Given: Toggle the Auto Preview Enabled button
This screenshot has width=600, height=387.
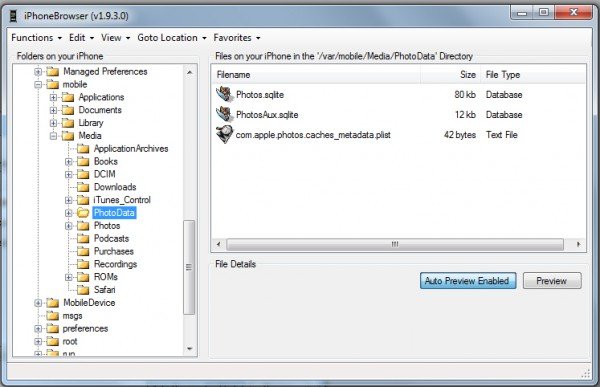Looking at the screenshot, I should [x=468, y=281].
